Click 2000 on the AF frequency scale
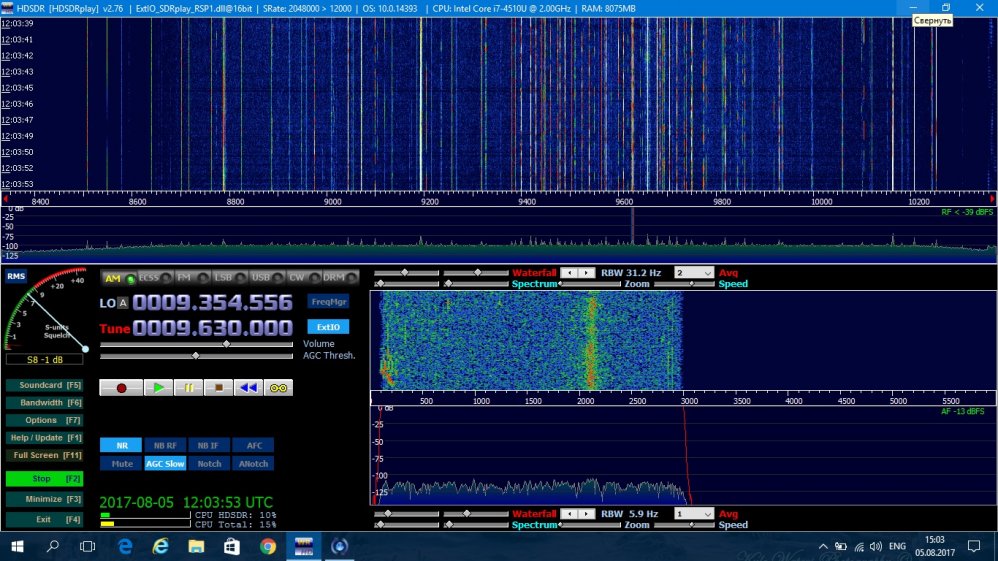Viewport: 998px width, 561px height. [x=585, y=401]
